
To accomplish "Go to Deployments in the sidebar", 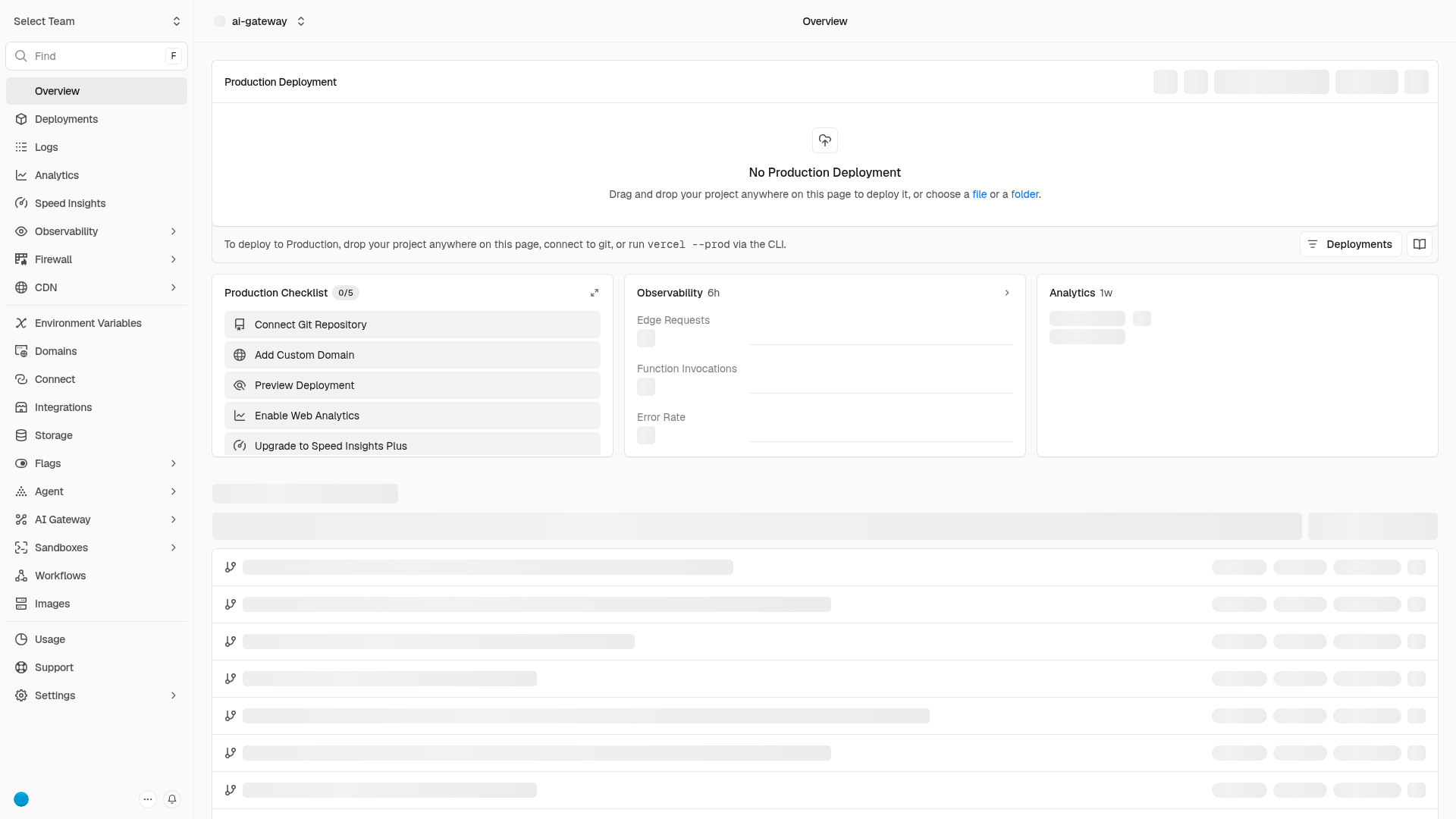I will 97,119.
